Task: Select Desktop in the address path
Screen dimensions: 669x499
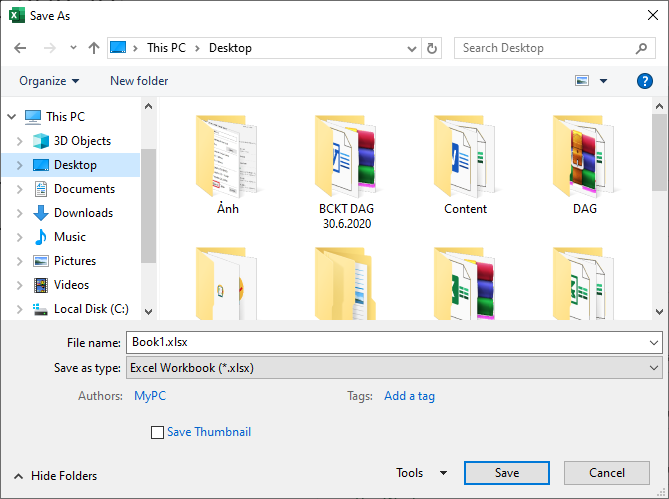Action: (230, 48)
